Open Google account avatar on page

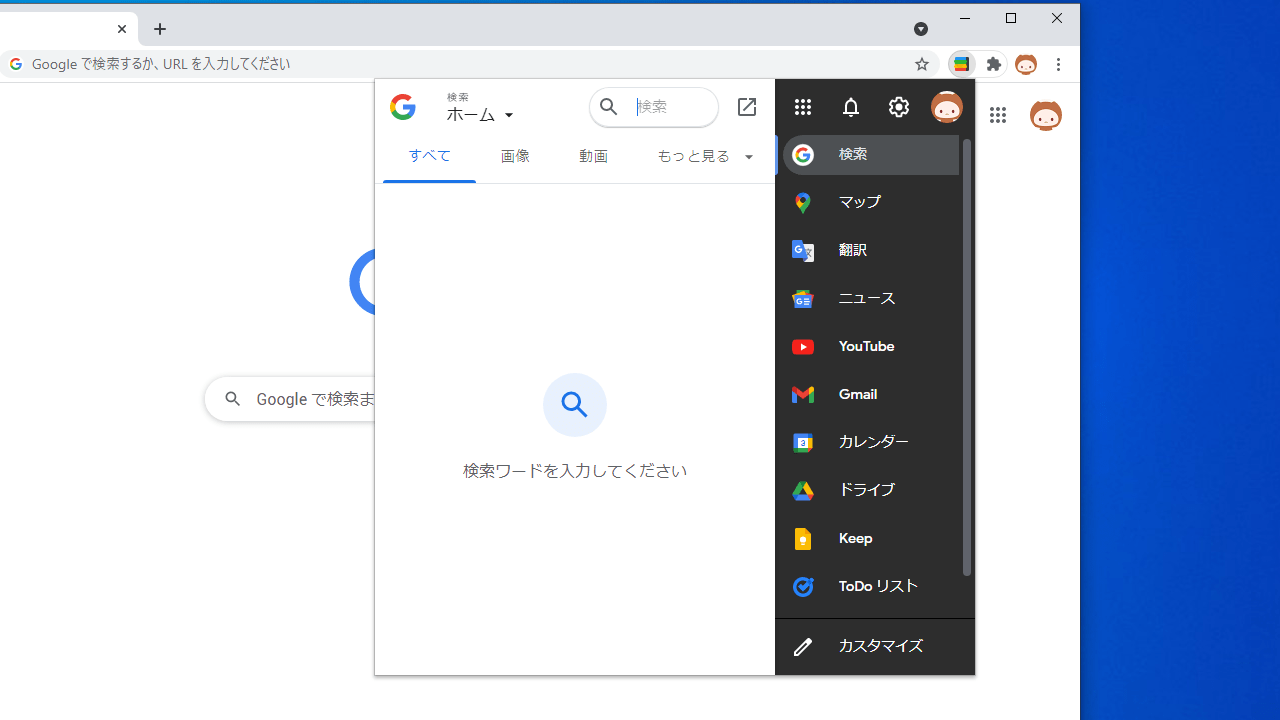pyautogui.click(x=1046, y=115)
